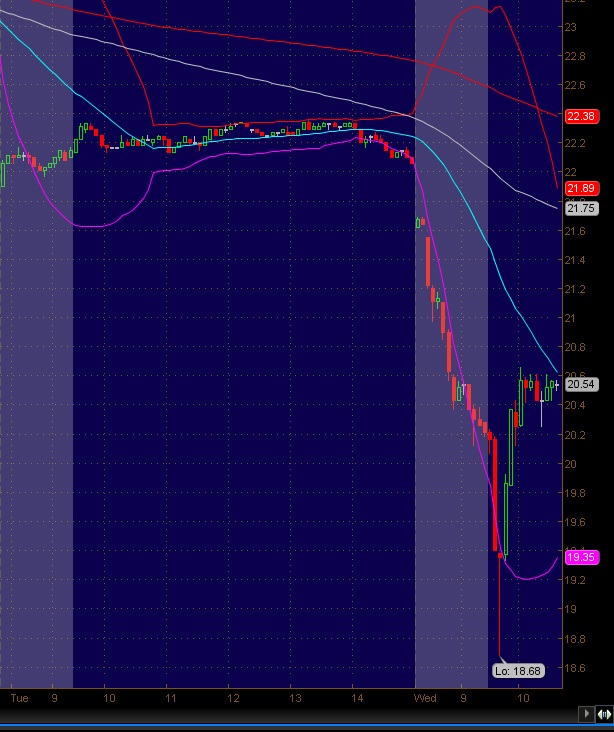Image resolution: width=614 pixels, height=732 pixels.
Task: Click the 13 hour mark on time axis
Action: click(x=294, y=698)
